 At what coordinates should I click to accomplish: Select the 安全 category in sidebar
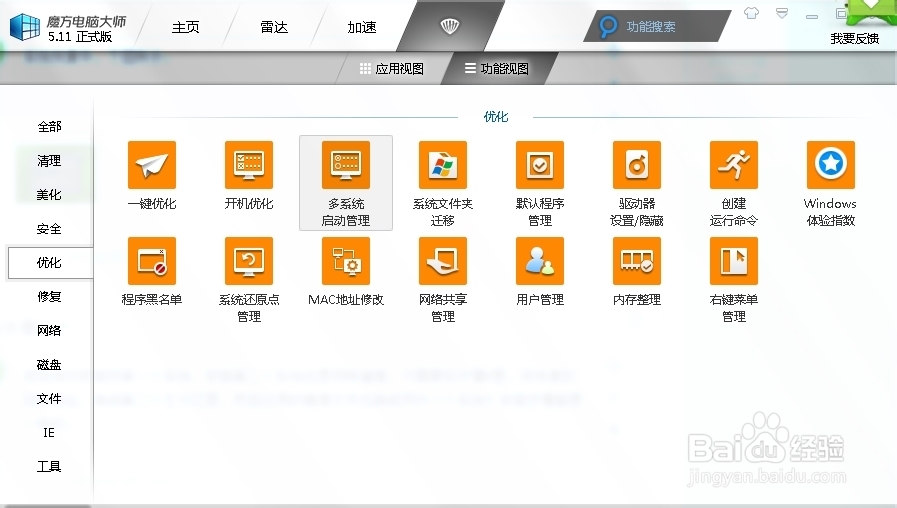pyautogui.click(x=49, y=229)
